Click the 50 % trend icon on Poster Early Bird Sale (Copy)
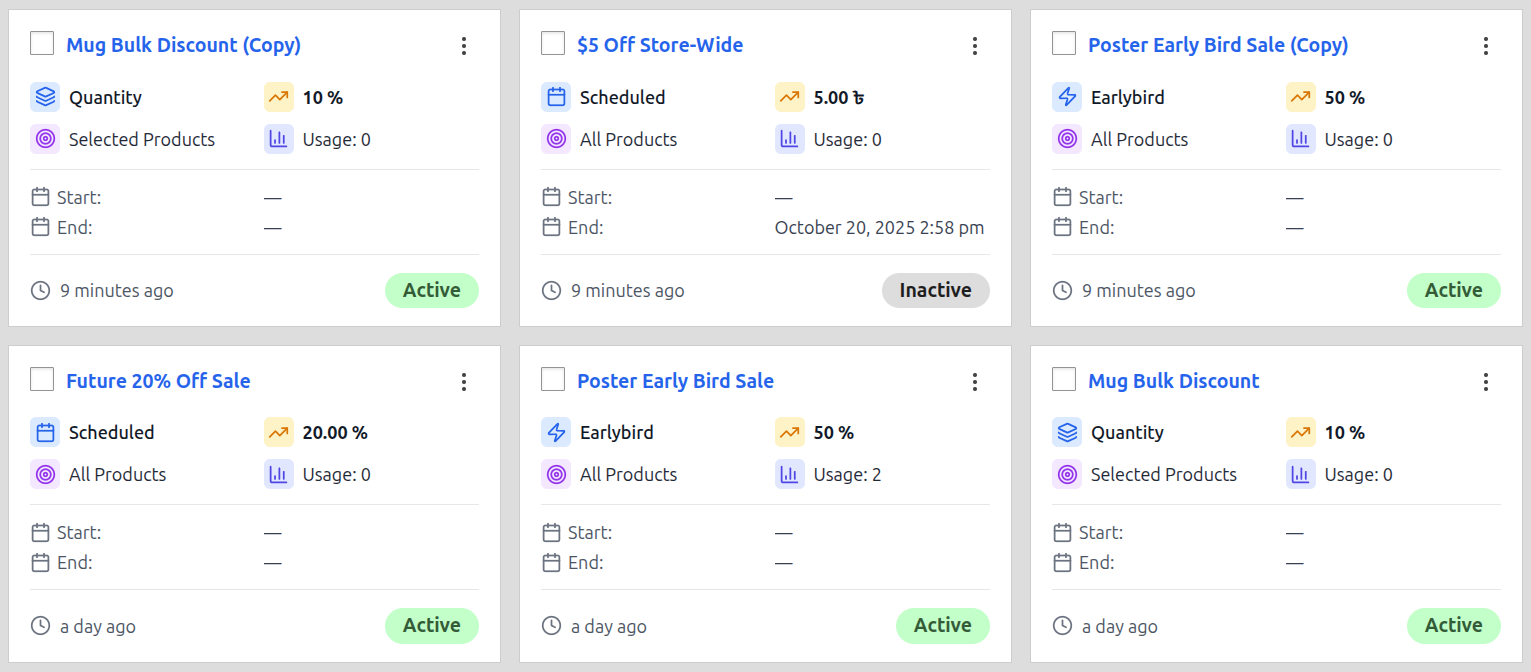1531x672 pixels. tap(1300, 97)
